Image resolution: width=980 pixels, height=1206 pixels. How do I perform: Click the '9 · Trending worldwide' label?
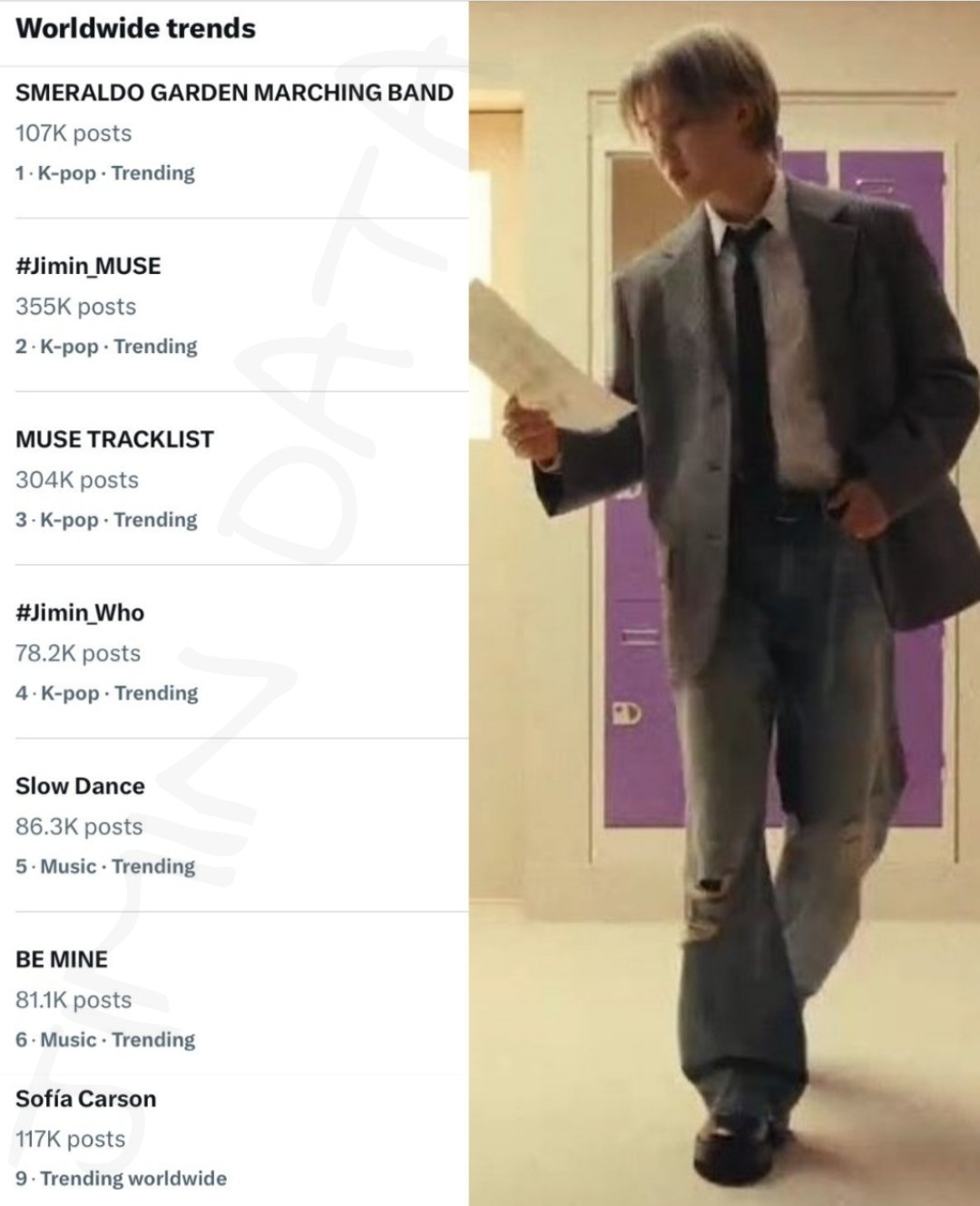click(121, 1179)
